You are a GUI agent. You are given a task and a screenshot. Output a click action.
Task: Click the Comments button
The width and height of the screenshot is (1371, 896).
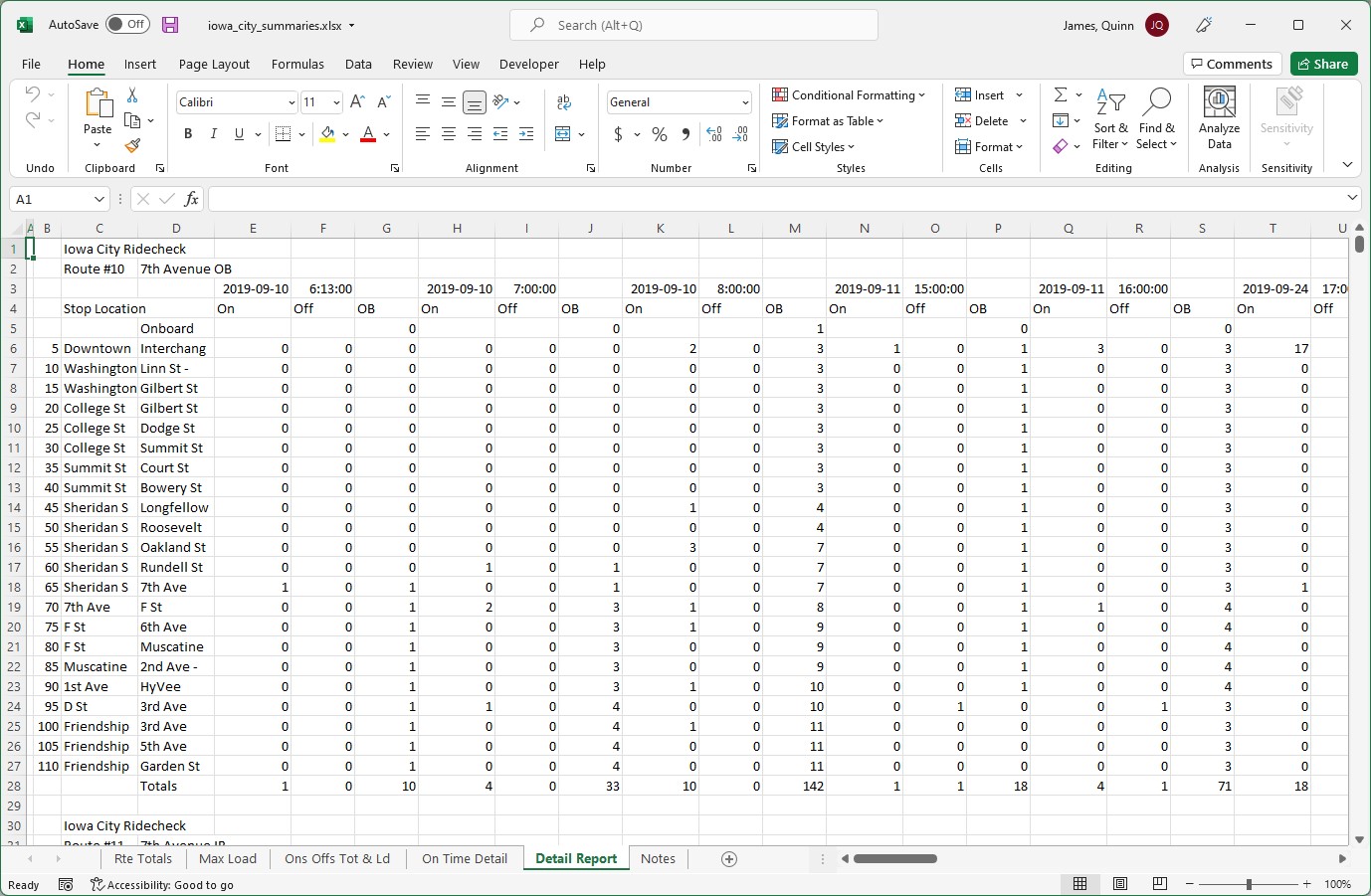click(1232, 63)
